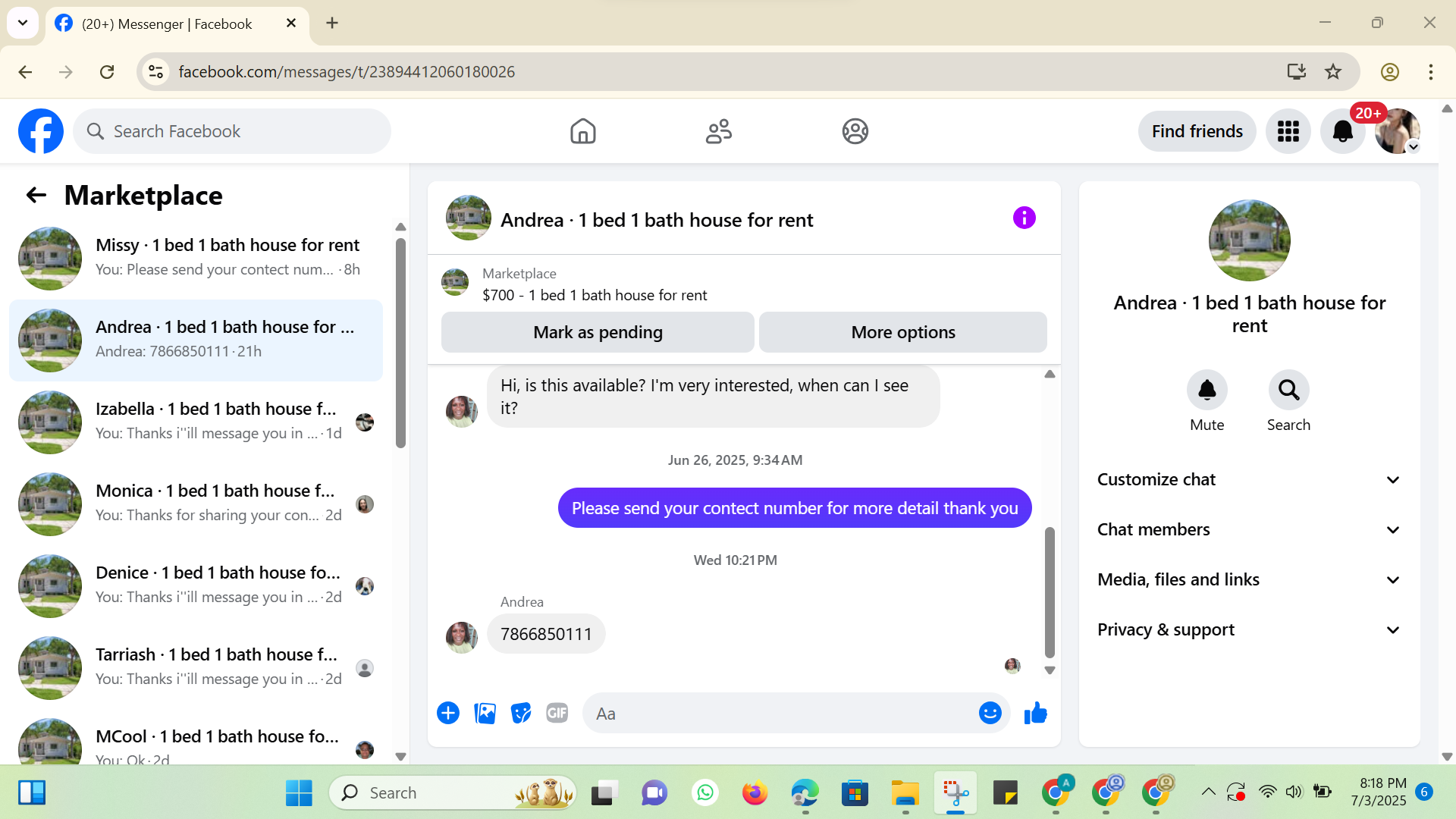Open the emoji picker in message box
This screenshot has height=819, width=1456.
(990, 714)
